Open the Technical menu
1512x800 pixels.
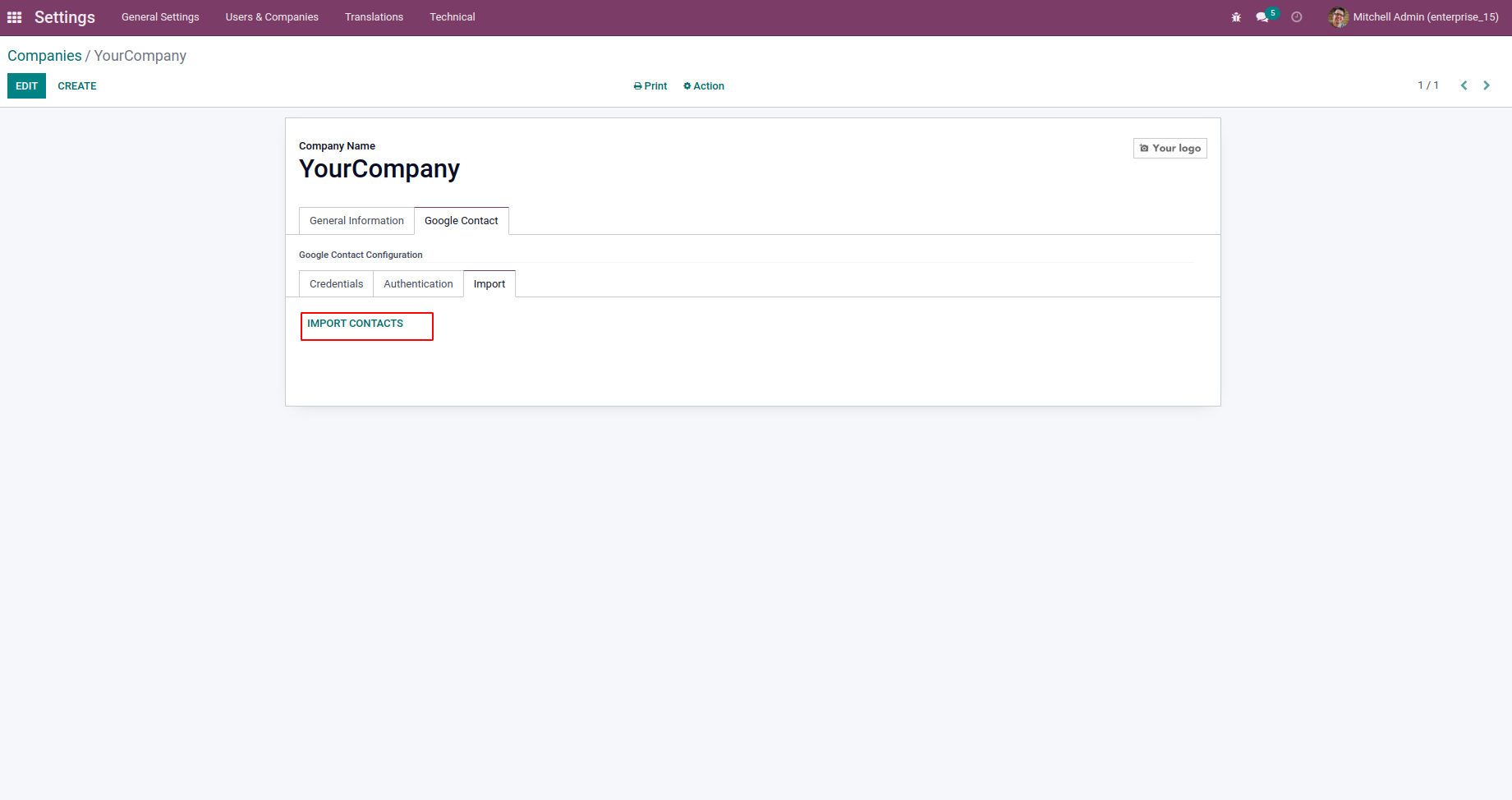pos(453,17)
